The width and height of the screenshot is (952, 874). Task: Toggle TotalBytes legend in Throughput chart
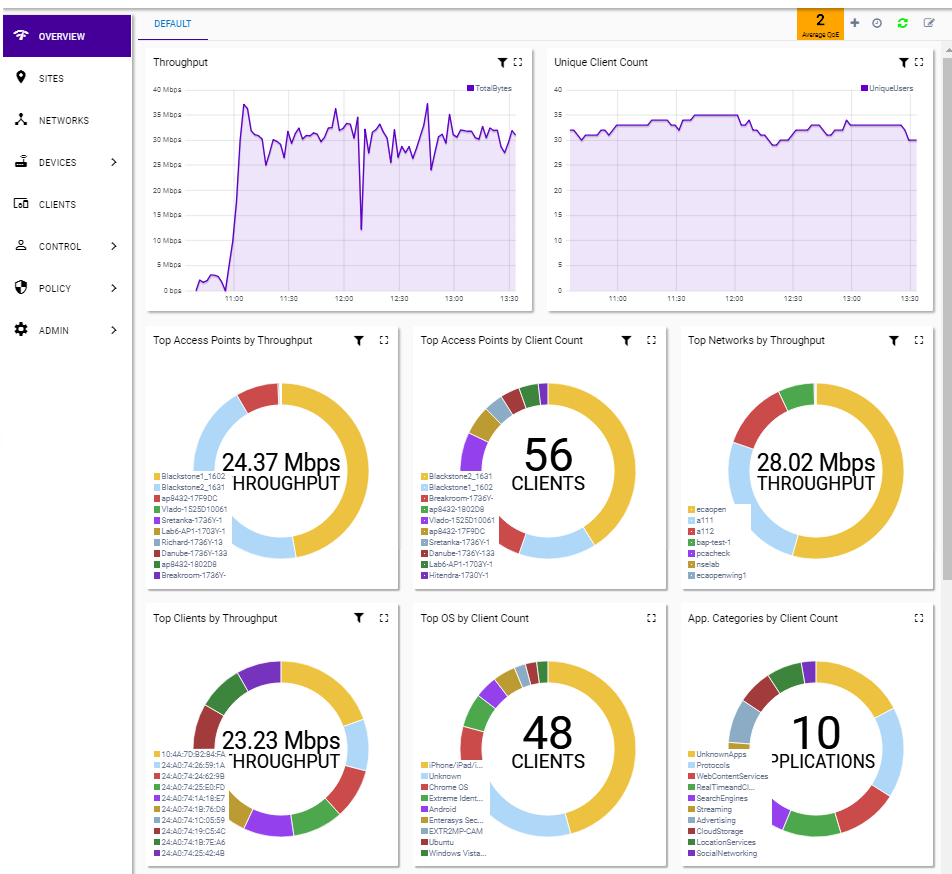[489, 89]
